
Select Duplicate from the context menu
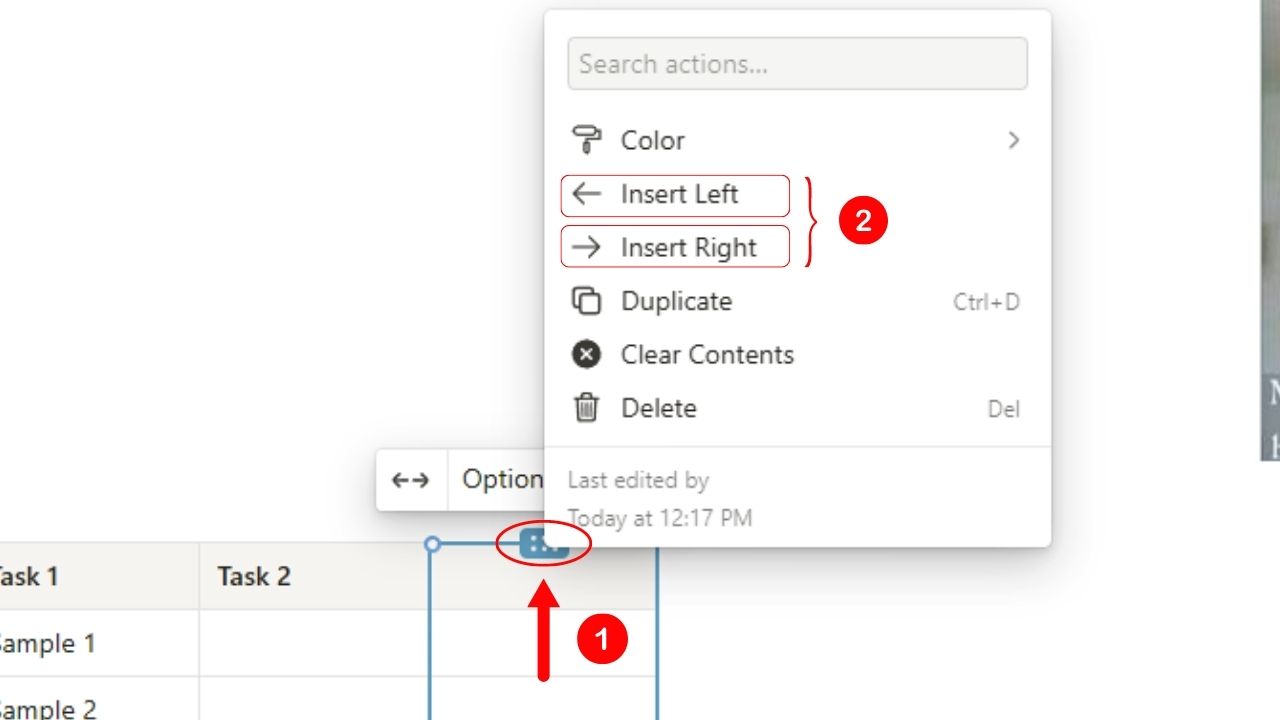676,301
